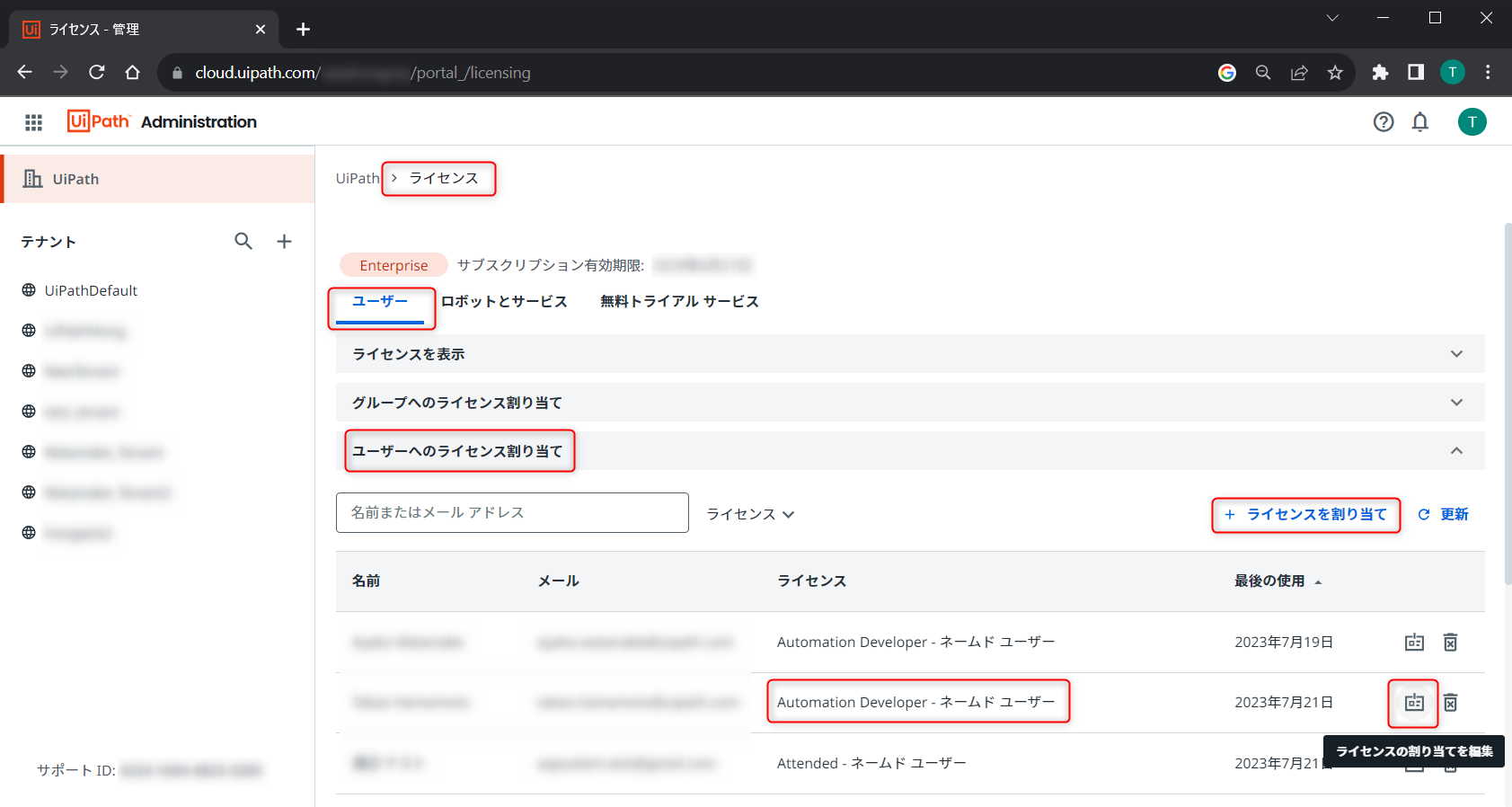Viewport: 1512px width, 807px height.
Task: Click the globe icon beside UiPathDefault
Action: 29,290
